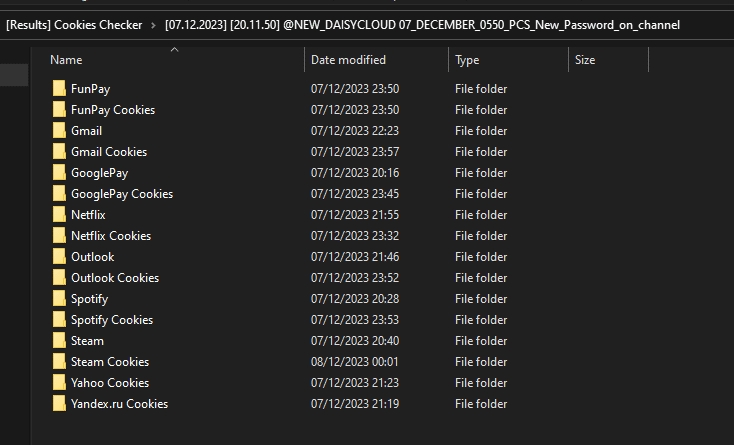Click File folder type in Yahoo Cookies row
This screenshot has height=445, width=734.
[481, 383]
